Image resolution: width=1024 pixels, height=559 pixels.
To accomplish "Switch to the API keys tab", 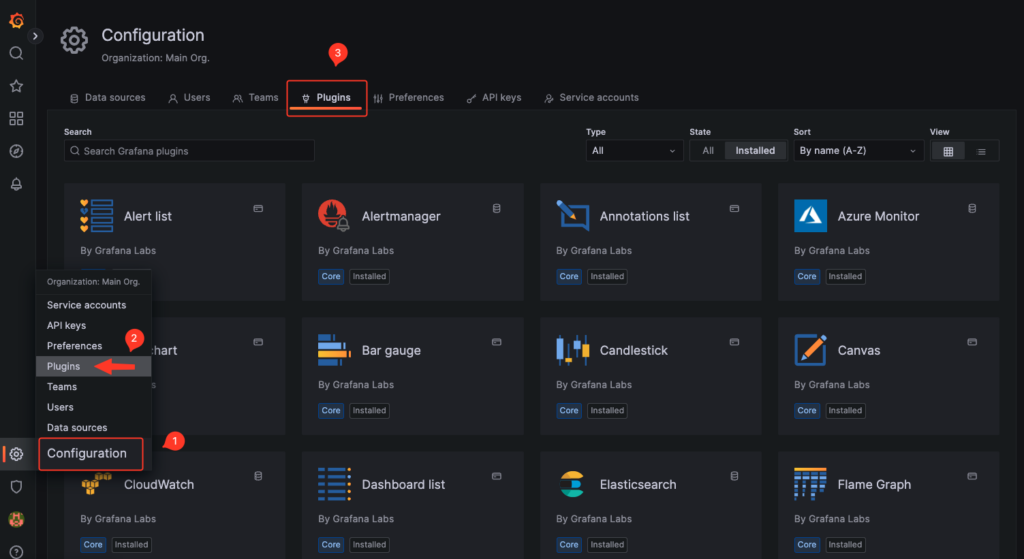I will pyautogui.click(x=494, y=98).
